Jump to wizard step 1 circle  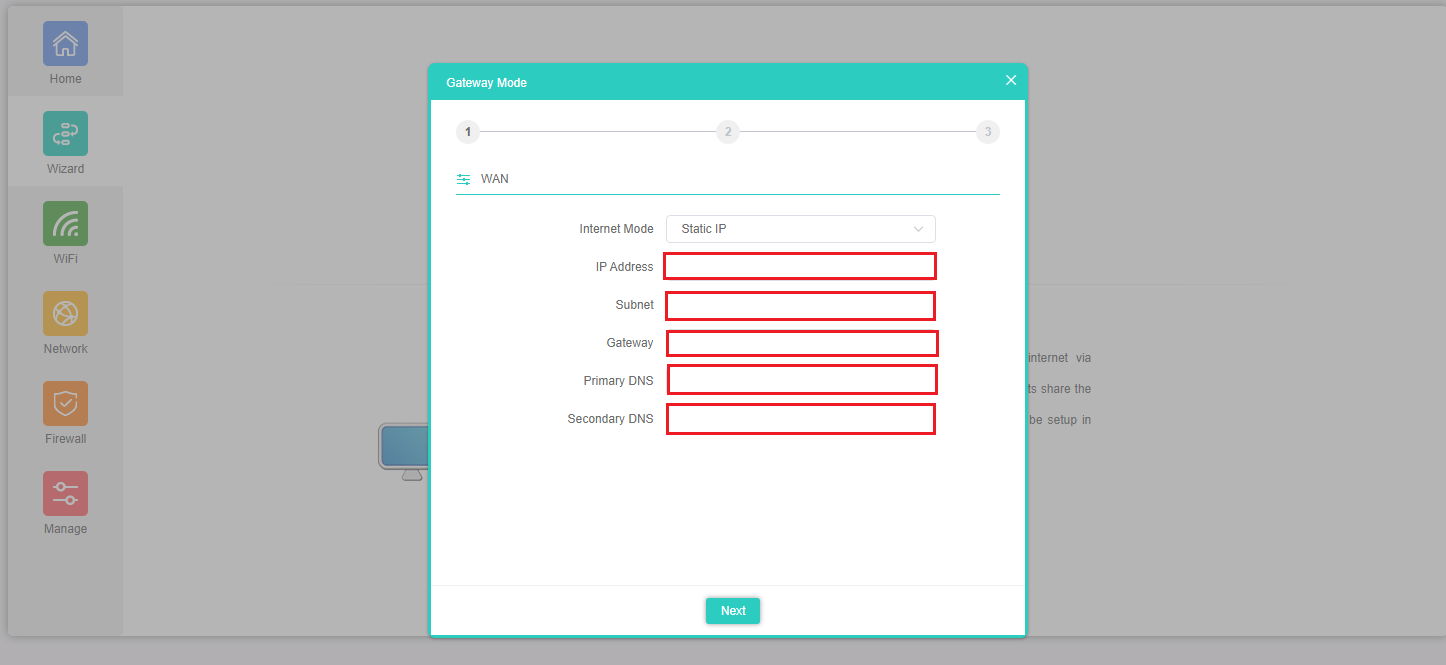[467, 132]
